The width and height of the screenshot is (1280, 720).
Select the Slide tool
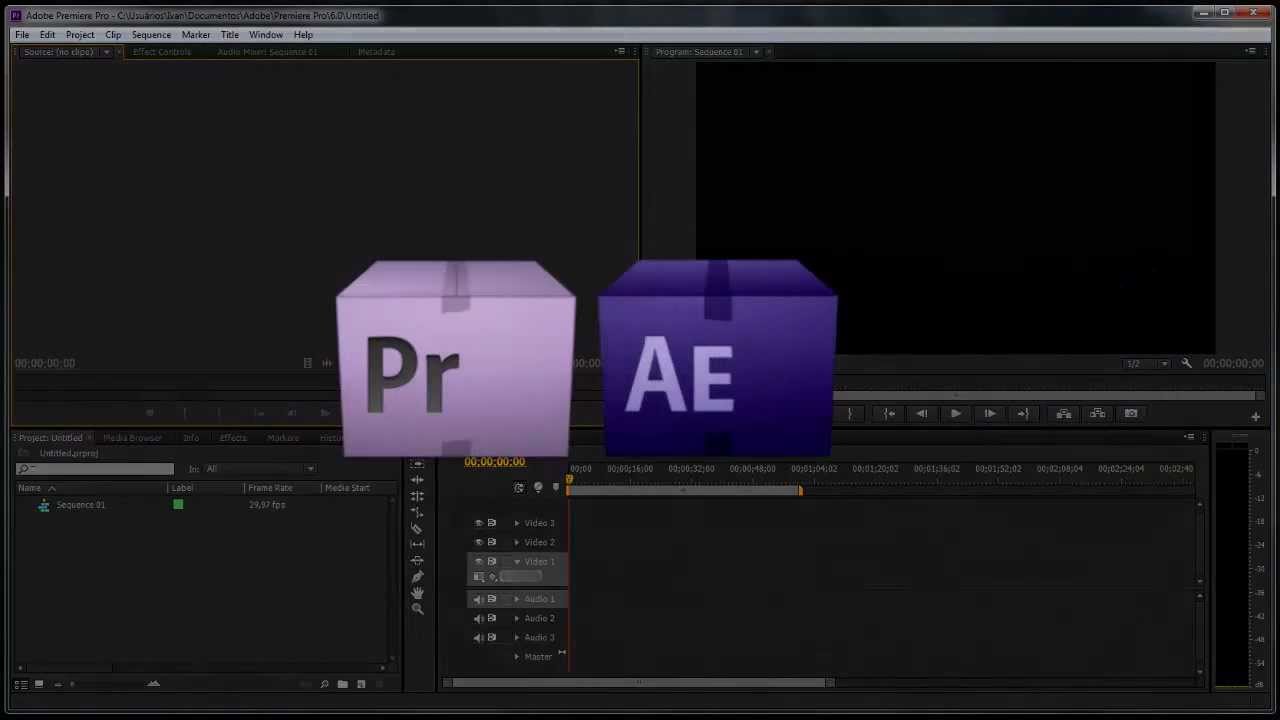(417, 560)
